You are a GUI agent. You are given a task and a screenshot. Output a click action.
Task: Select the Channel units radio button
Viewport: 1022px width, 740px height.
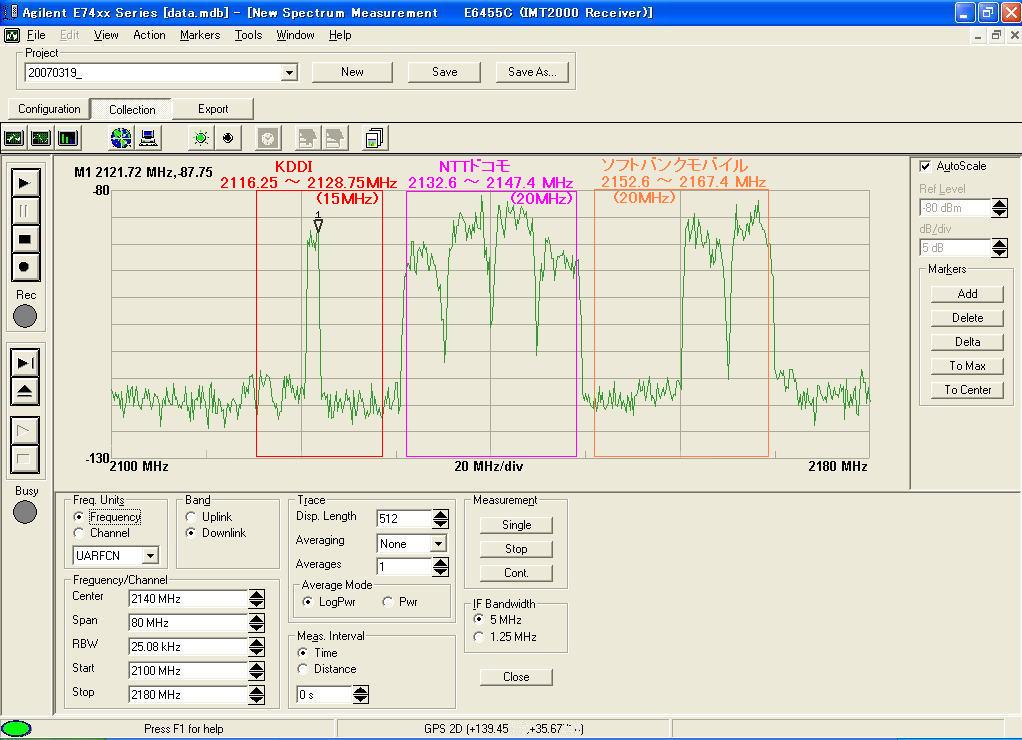click(x=79, y=533)
